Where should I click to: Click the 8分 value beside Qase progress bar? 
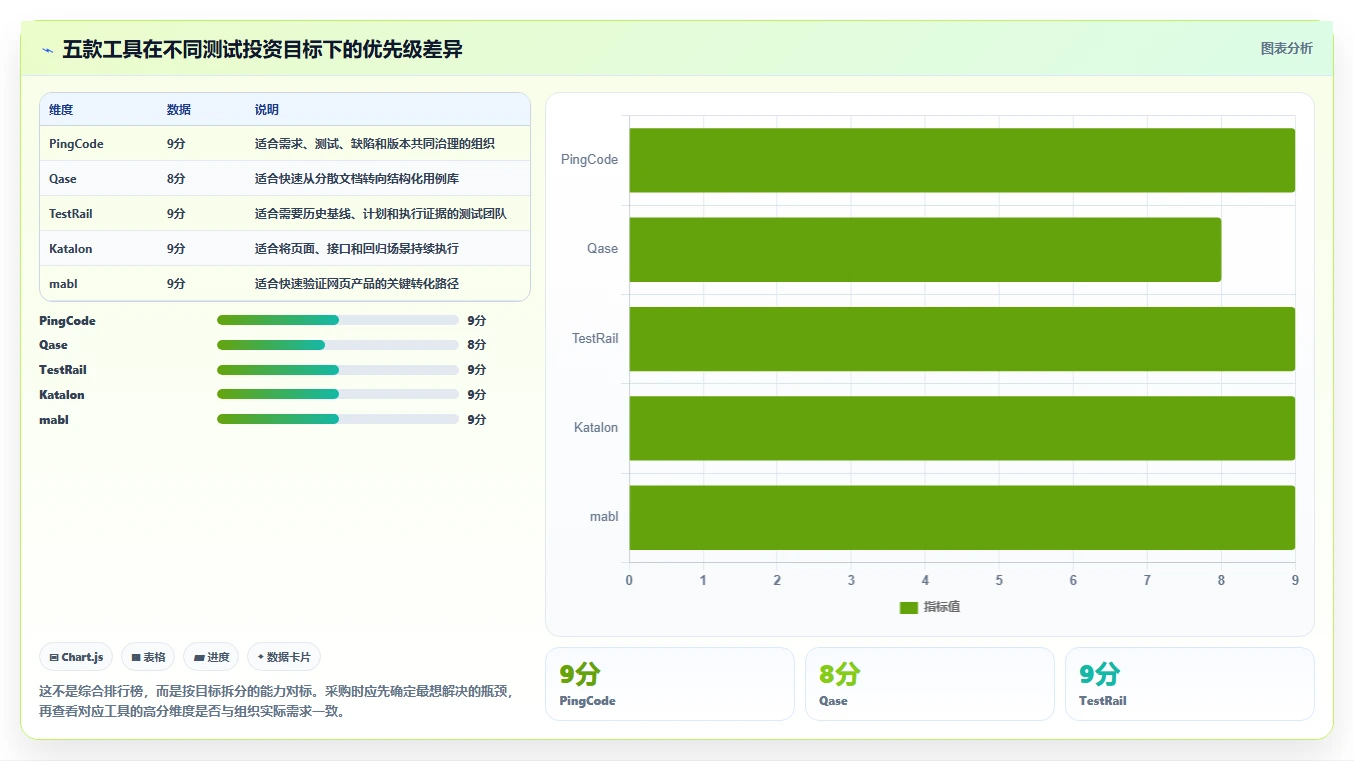coord(476,345)
